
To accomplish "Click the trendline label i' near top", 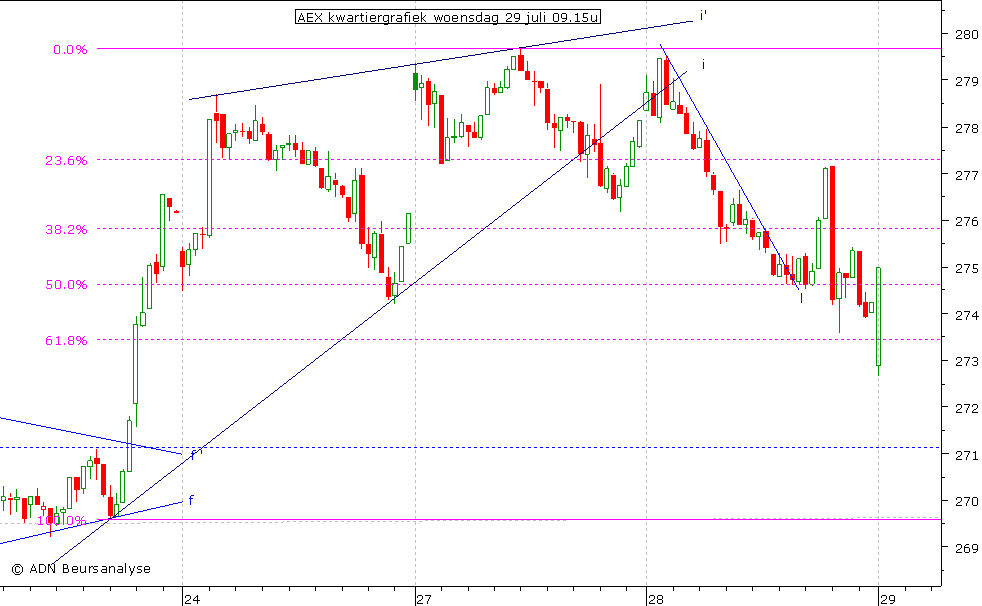I will (x=703, y=16).
